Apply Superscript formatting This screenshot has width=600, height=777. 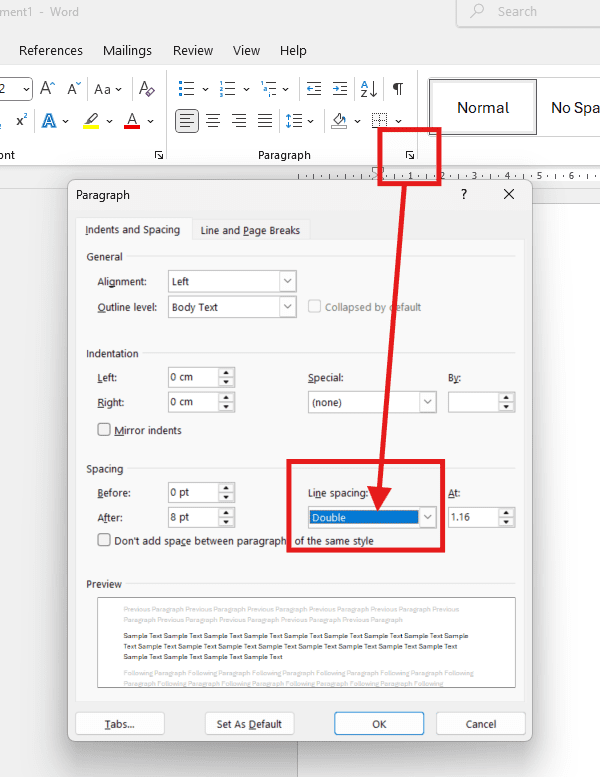pos(21,121)
